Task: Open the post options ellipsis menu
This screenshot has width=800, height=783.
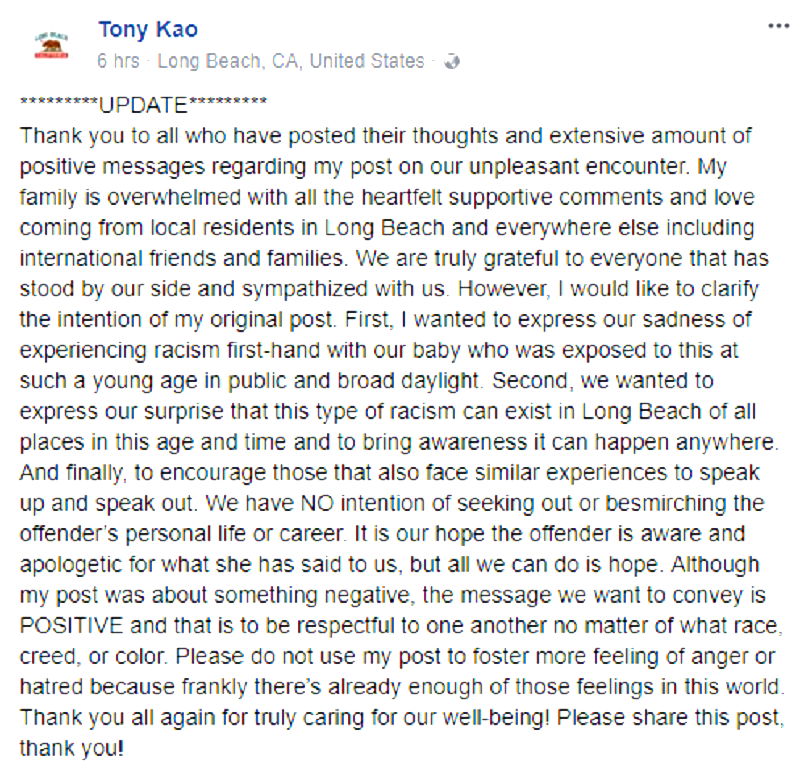Action: point(777,25)
